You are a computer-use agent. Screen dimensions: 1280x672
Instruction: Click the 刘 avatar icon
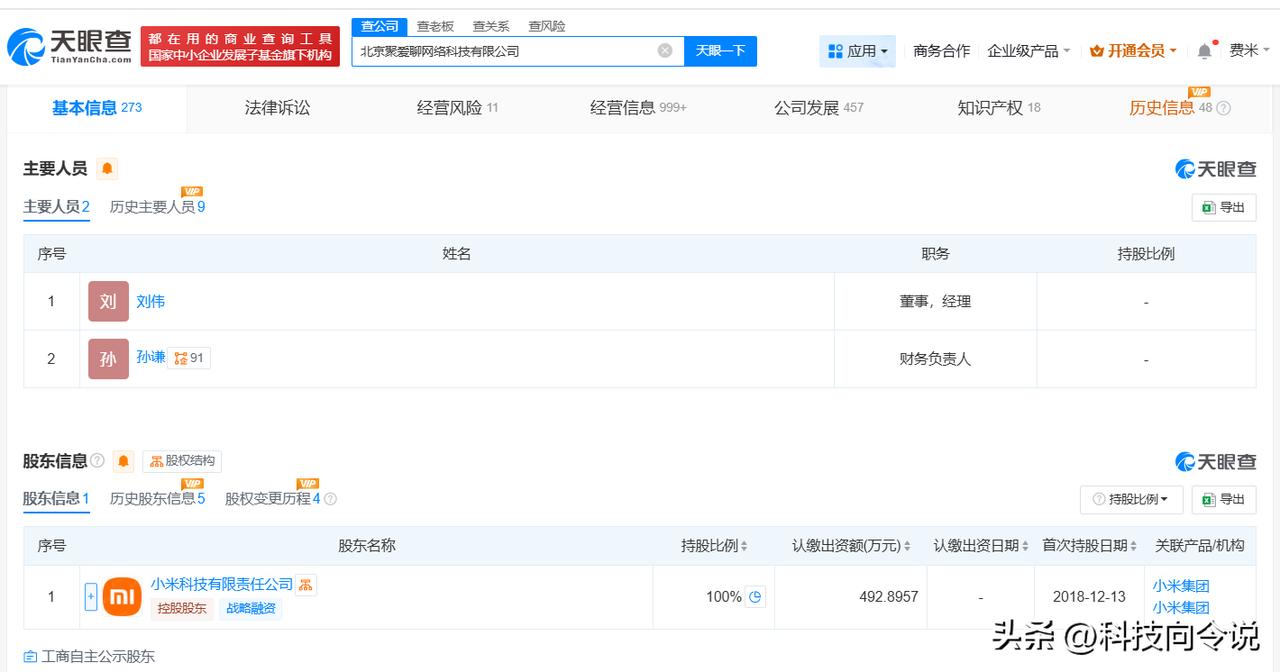tap(108, 301)
